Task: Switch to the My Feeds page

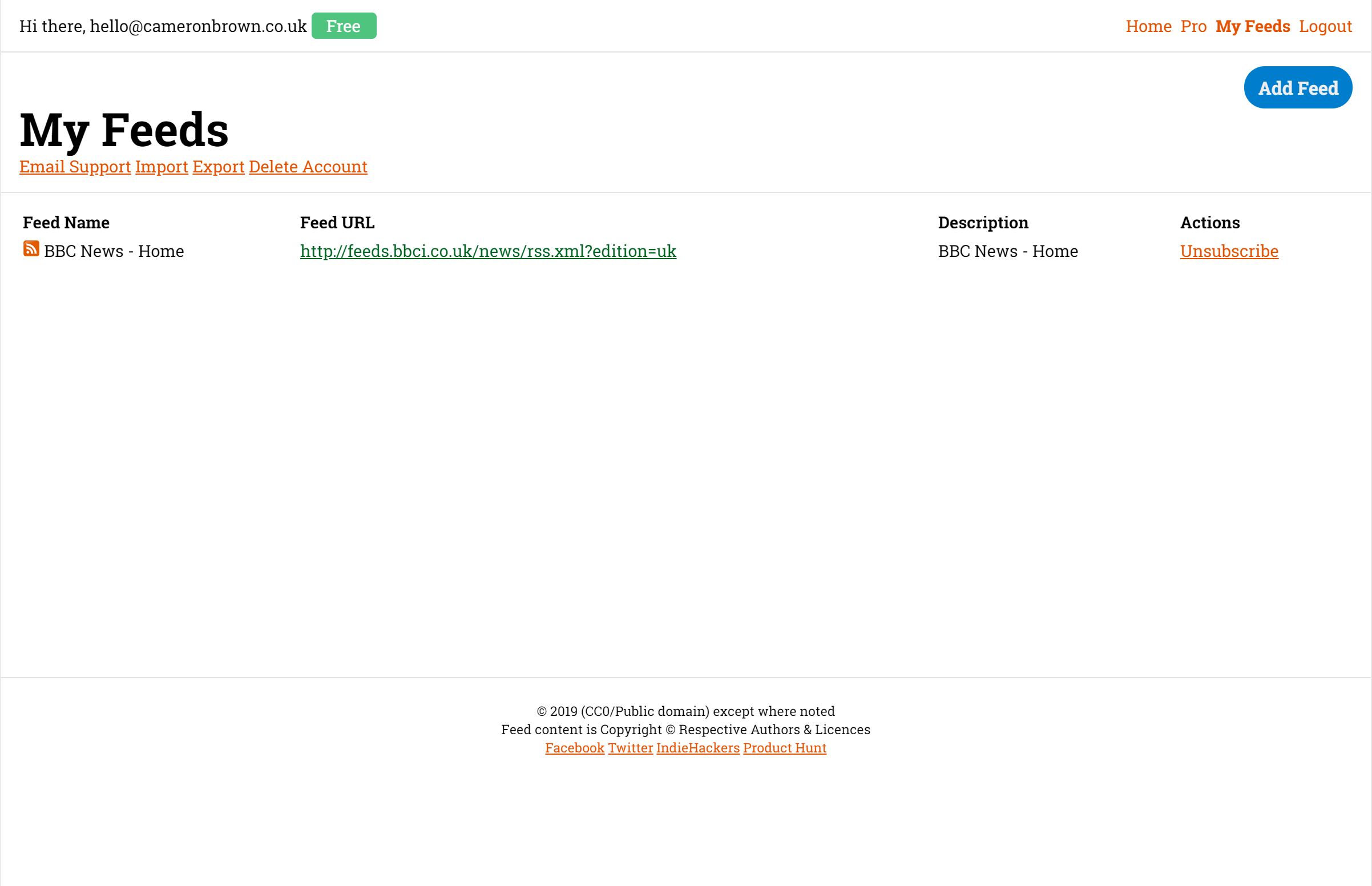Action: (1252, 26)
